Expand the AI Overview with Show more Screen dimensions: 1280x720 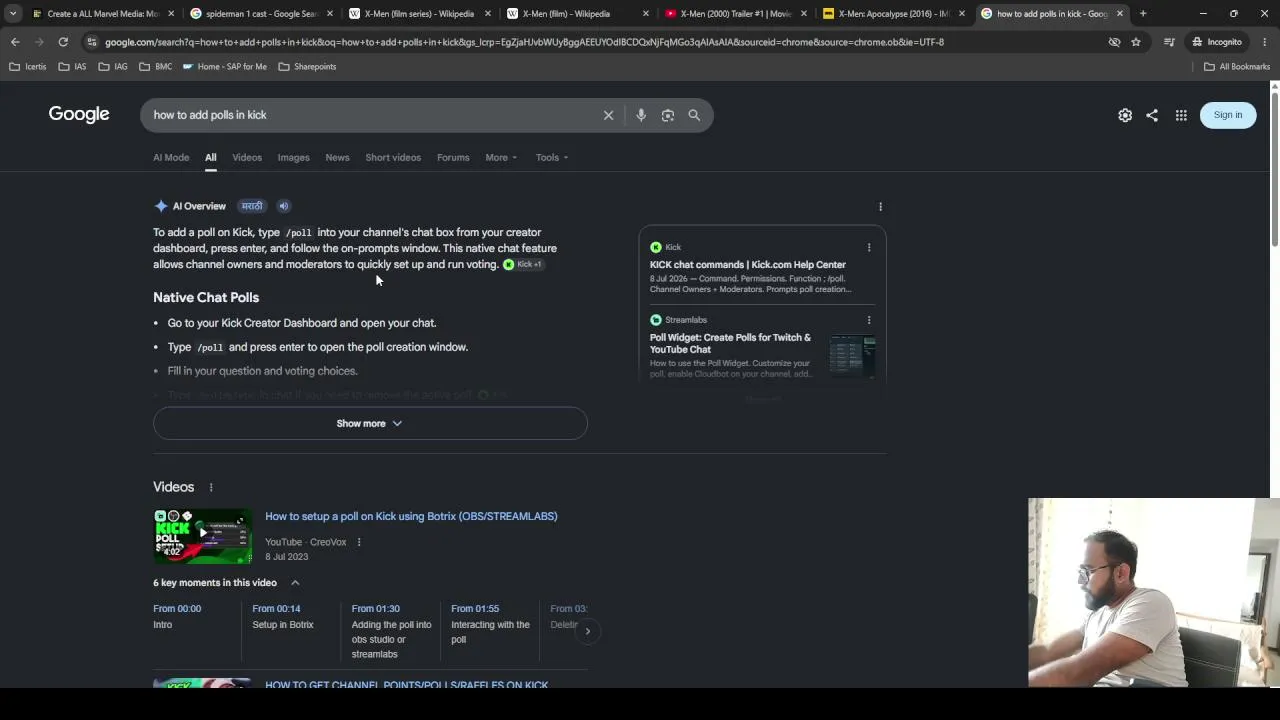pyautogui.click(x=370, y=423)
